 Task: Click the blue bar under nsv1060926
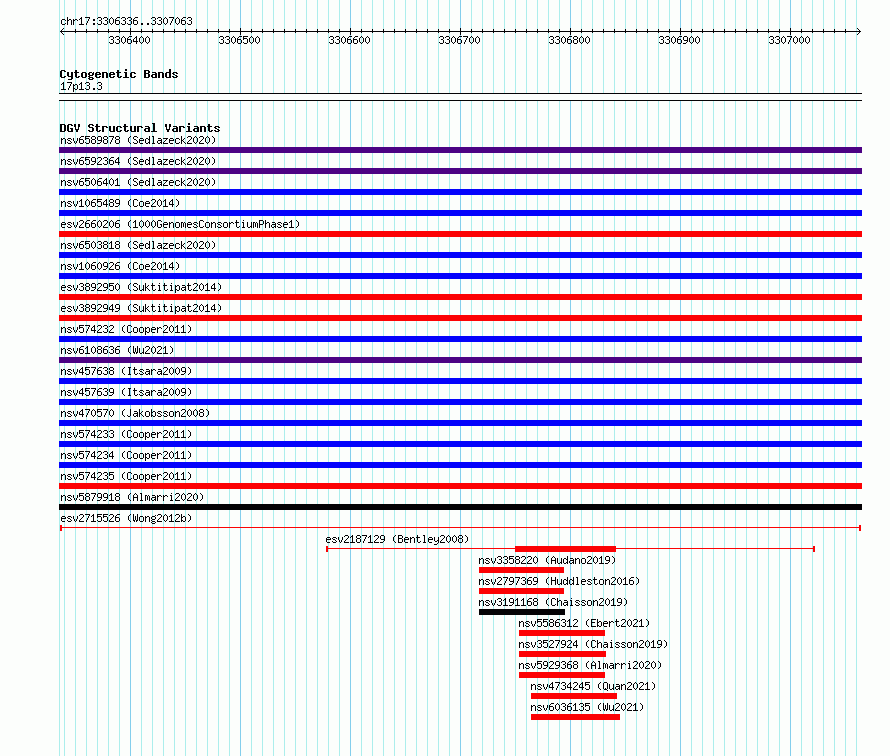point(460,276)
